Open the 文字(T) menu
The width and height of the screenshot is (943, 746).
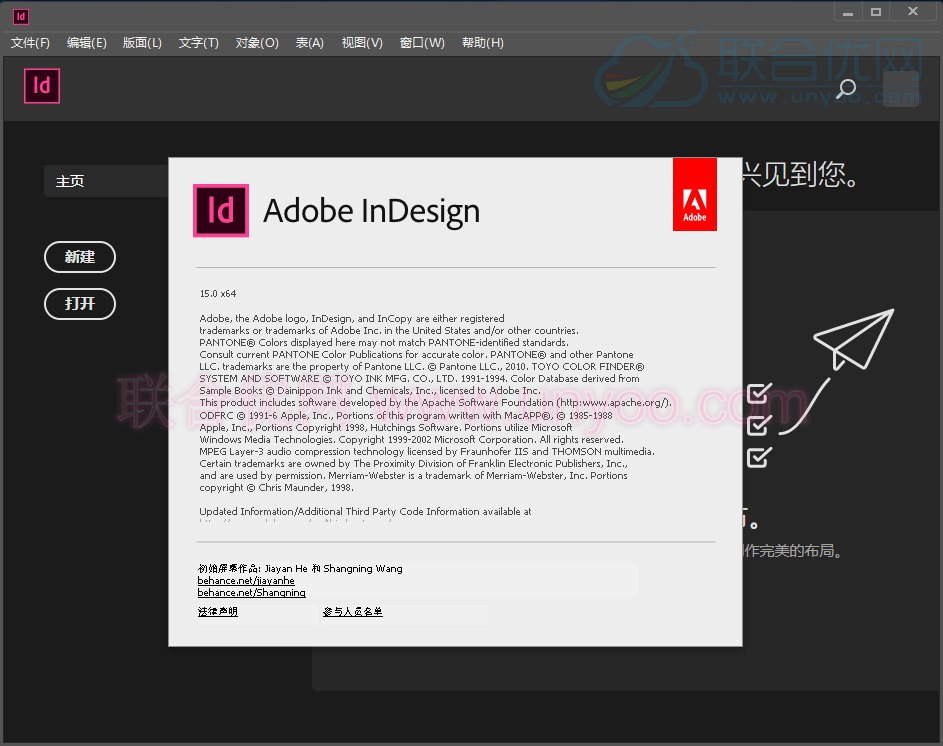tap(199, 43)
